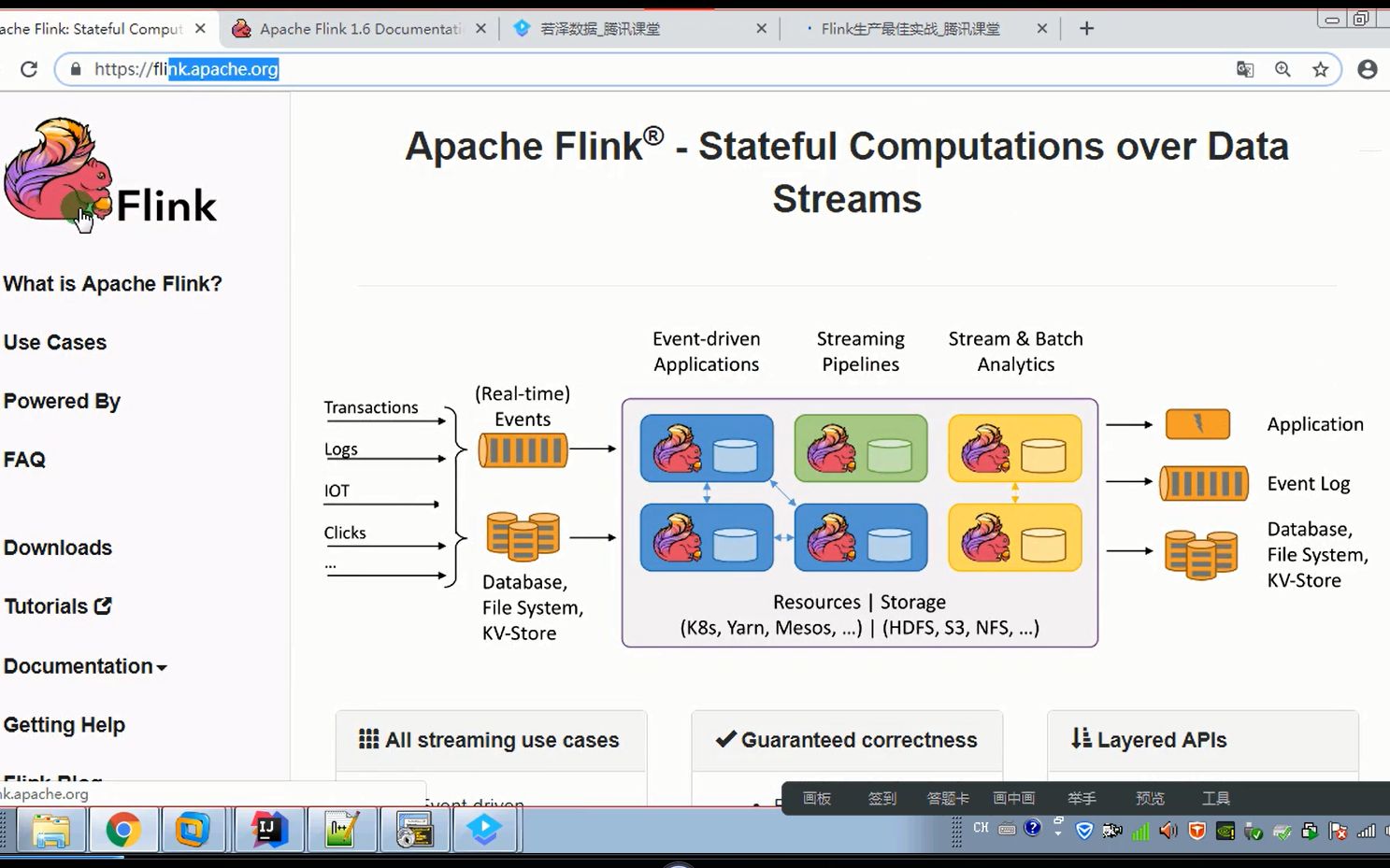Open the Getting Help link

(64, 725)
